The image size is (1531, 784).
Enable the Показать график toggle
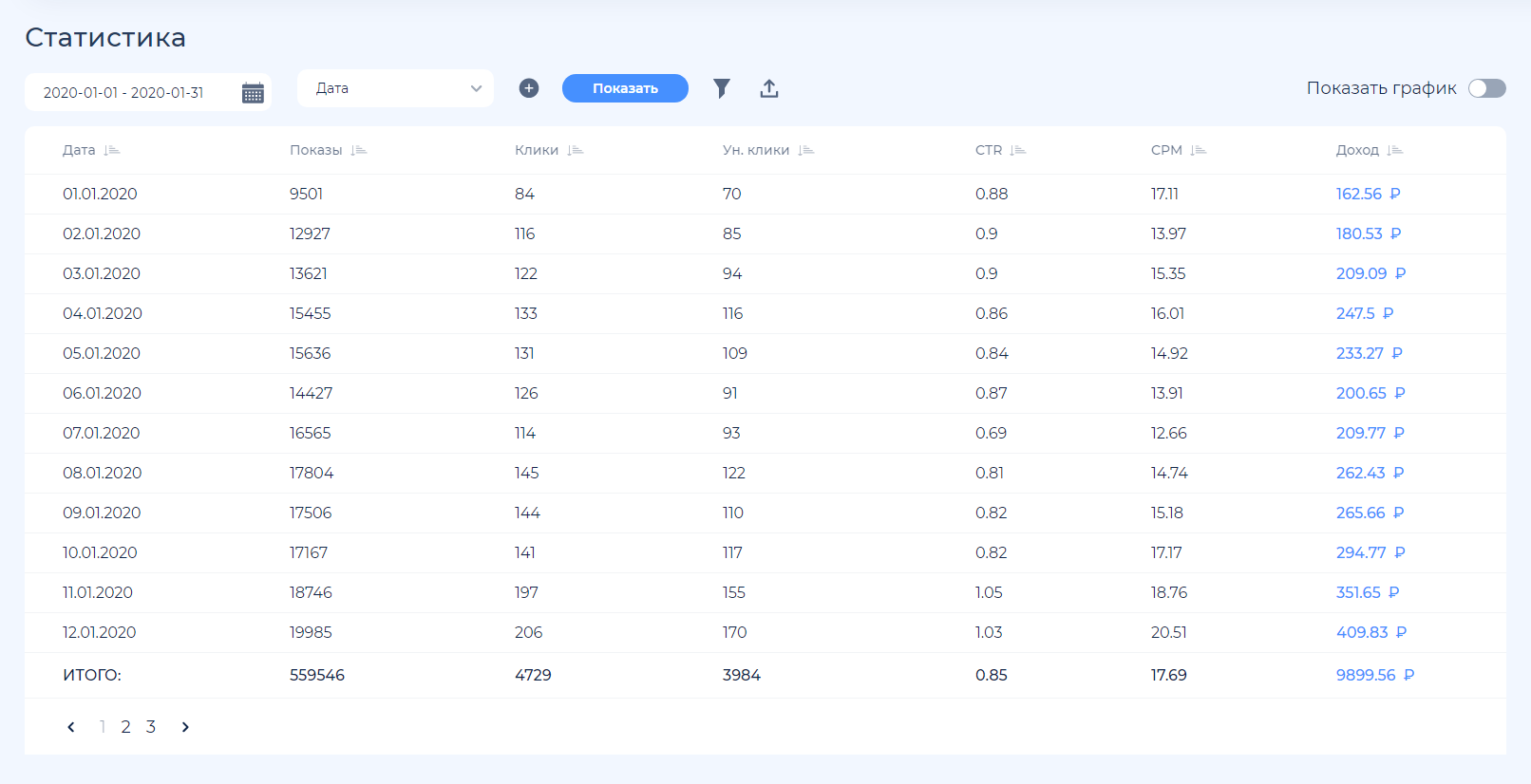(x=1487, y=88)
